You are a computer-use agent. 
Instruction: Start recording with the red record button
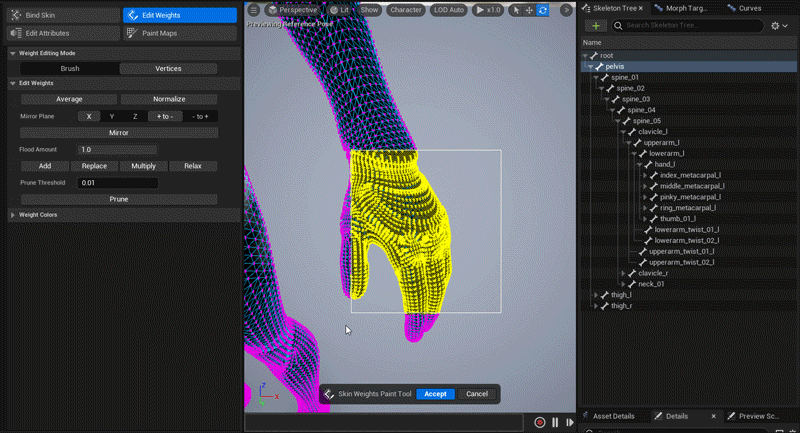click(539, 422)
